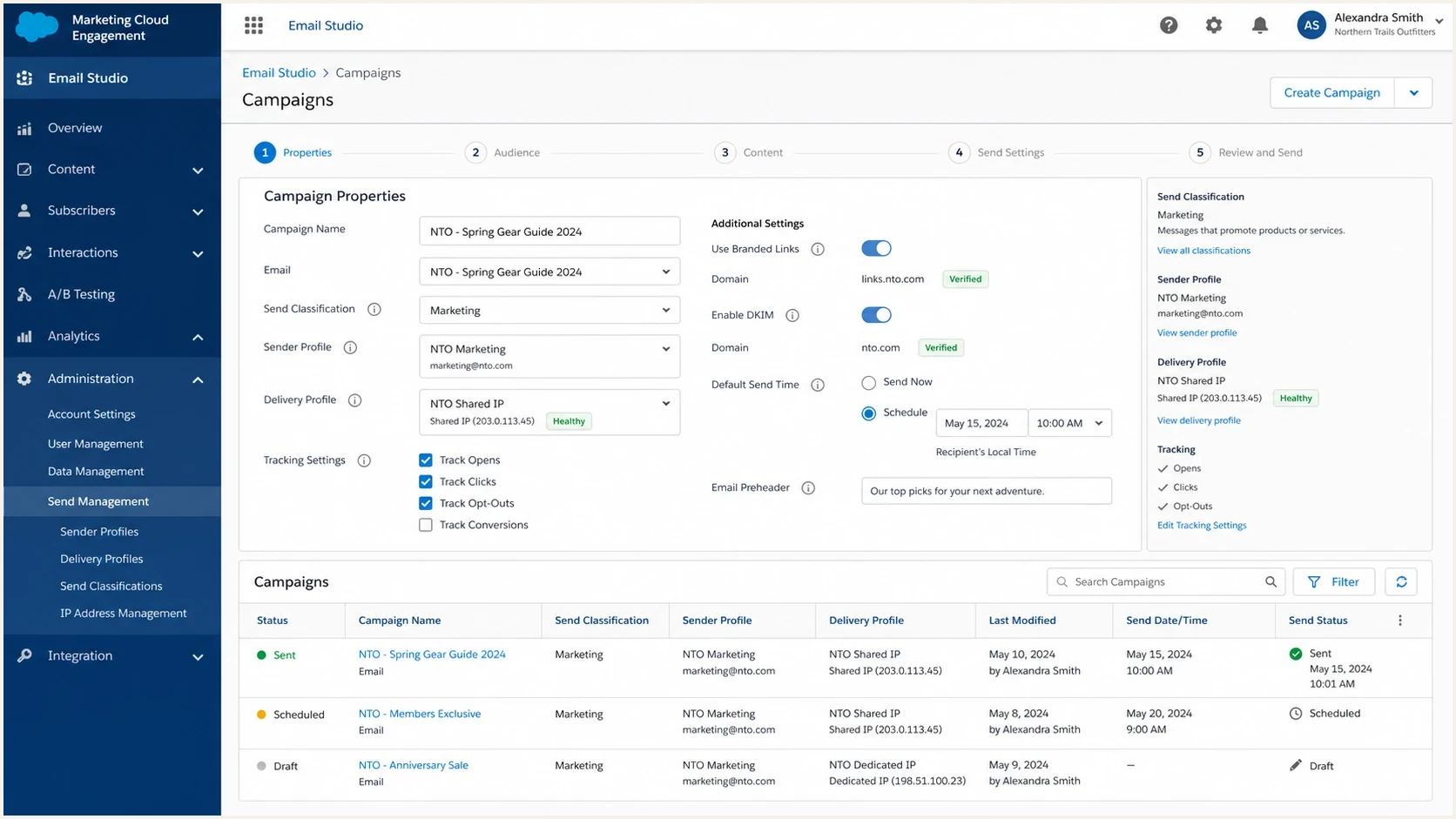Open View all classifications link
Image resolution: width=1456 pixels, height=819 pixels.
[1203, 251]
